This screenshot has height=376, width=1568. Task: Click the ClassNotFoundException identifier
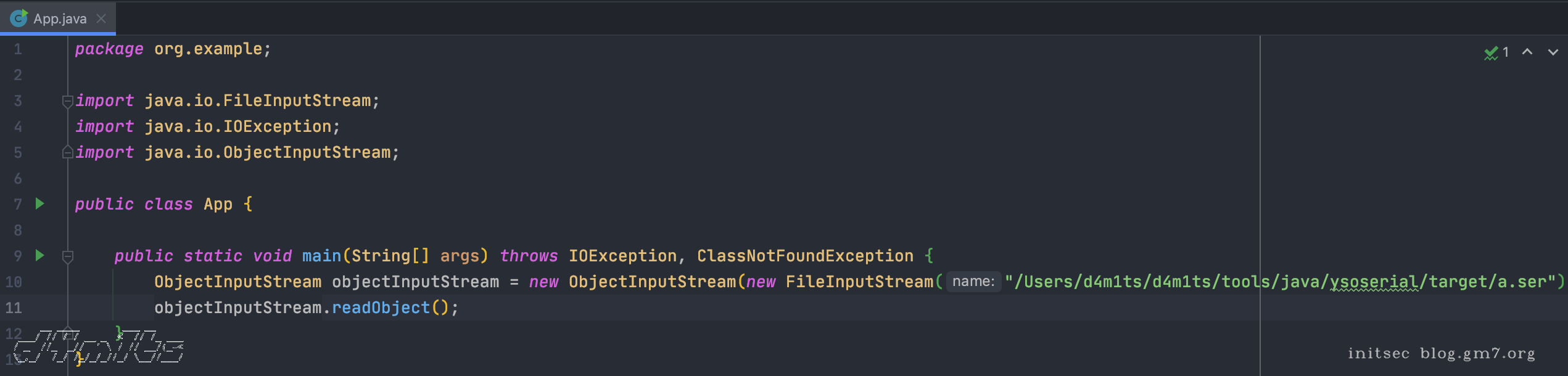[x=805, y=256]
